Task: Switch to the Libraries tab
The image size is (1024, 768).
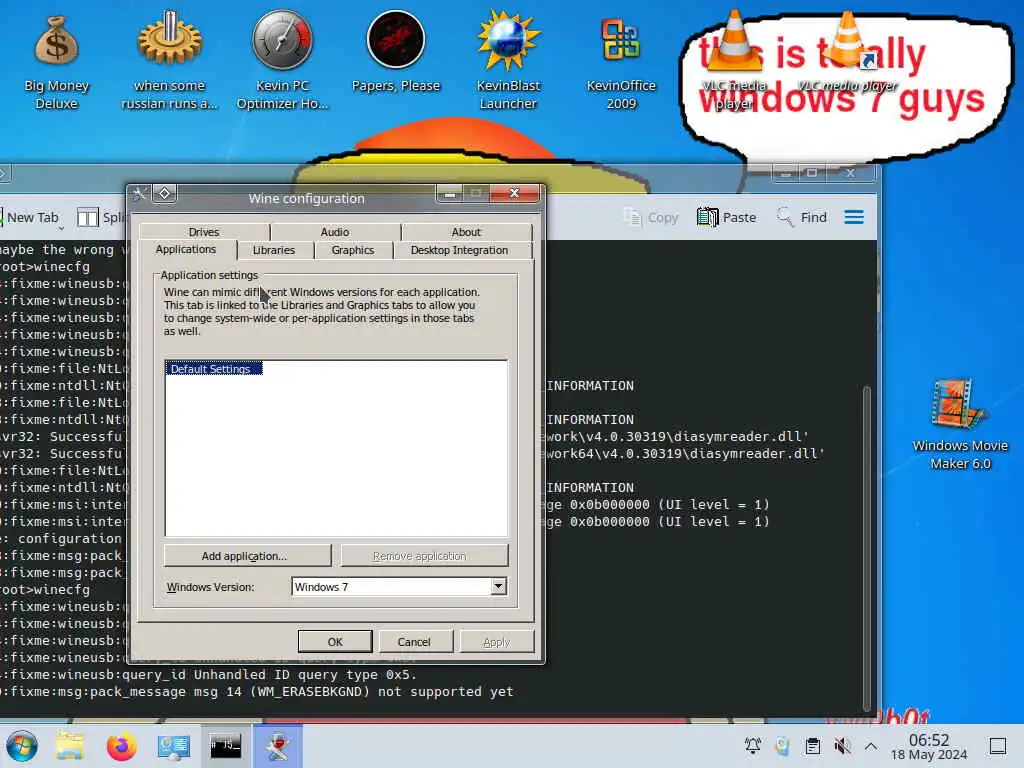Action: (274, 250)
